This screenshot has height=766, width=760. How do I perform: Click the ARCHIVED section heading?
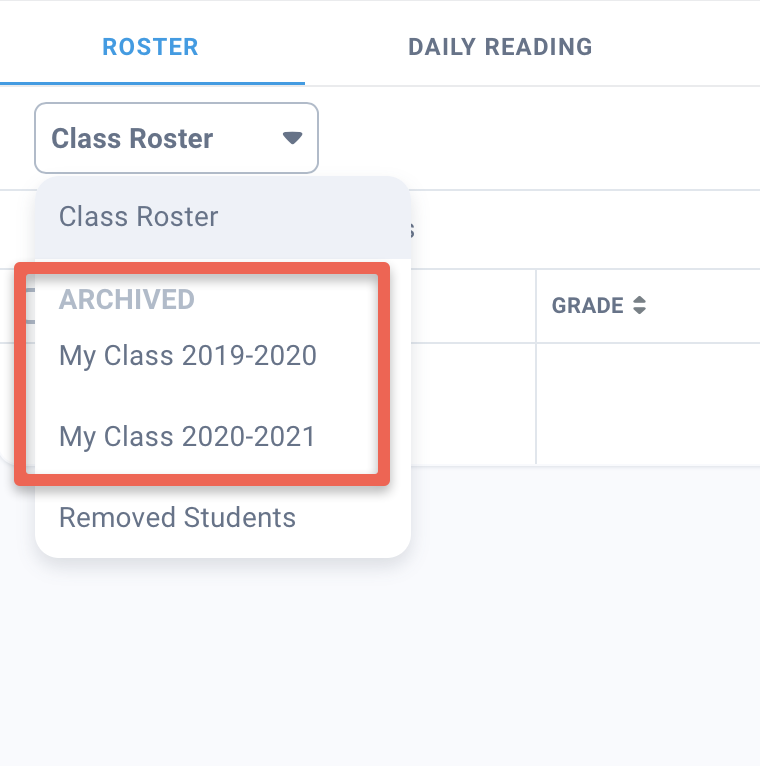[126, 299]
